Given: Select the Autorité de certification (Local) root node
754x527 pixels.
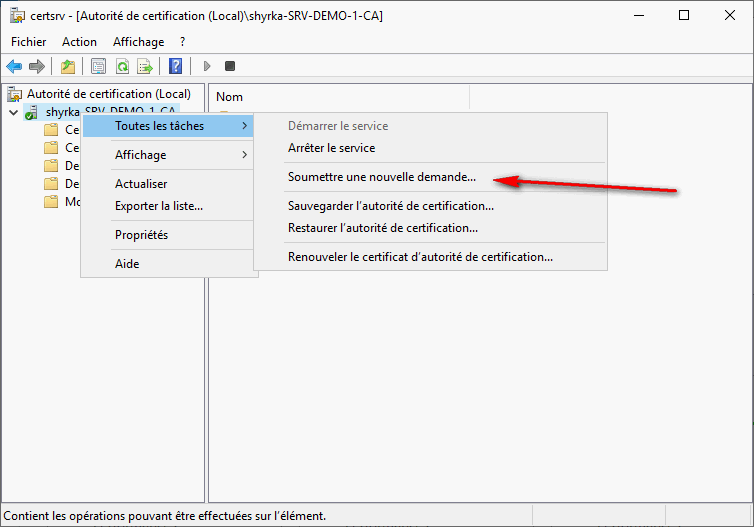Looking at the screenshot, I should [x=108, y=94].
